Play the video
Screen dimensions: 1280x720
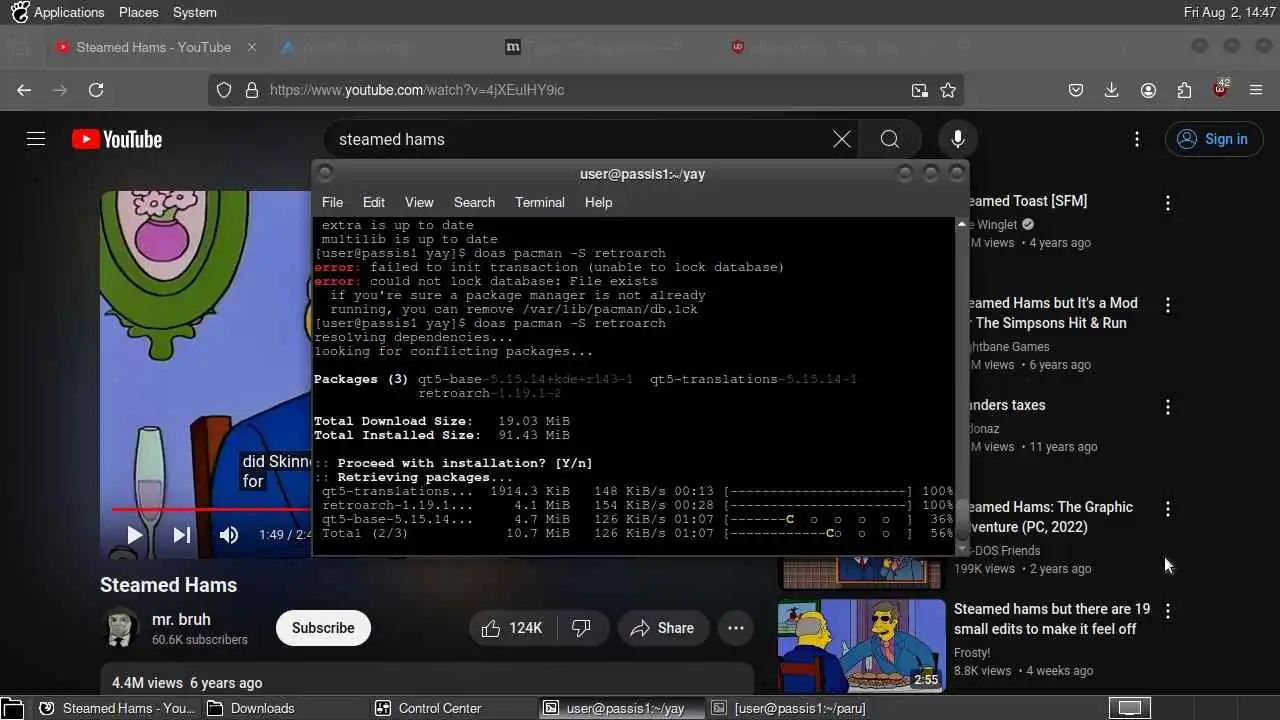[x=135, y=535]
